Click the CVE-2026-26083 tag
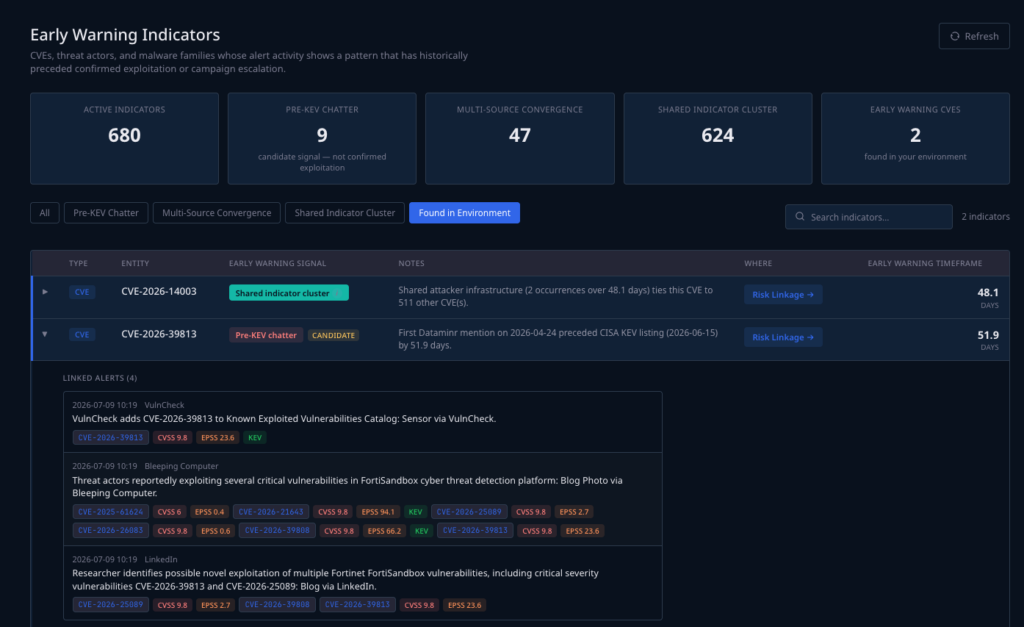This screenshot has width=1024, height=627. click(x=110, y=530)
